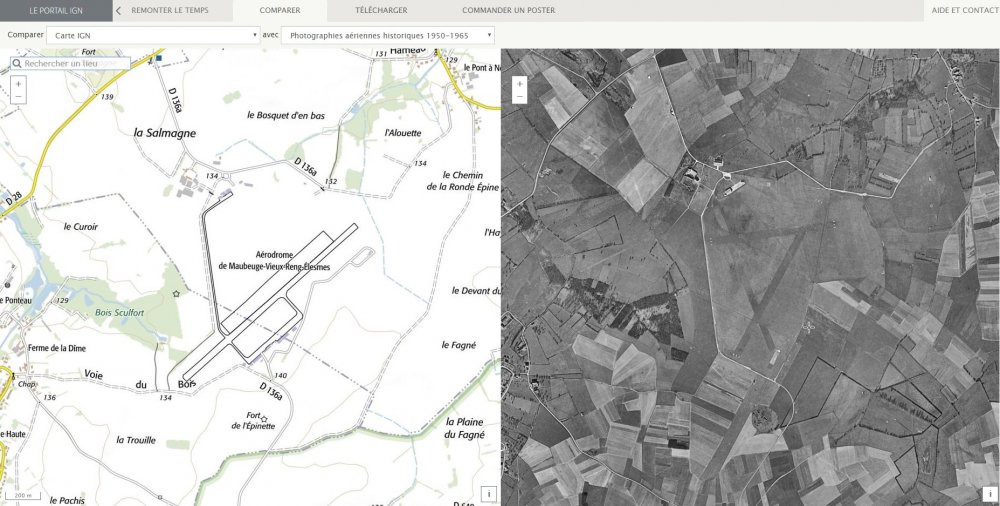
Task: Open info button on aerial photo
Action: (989, 494)
